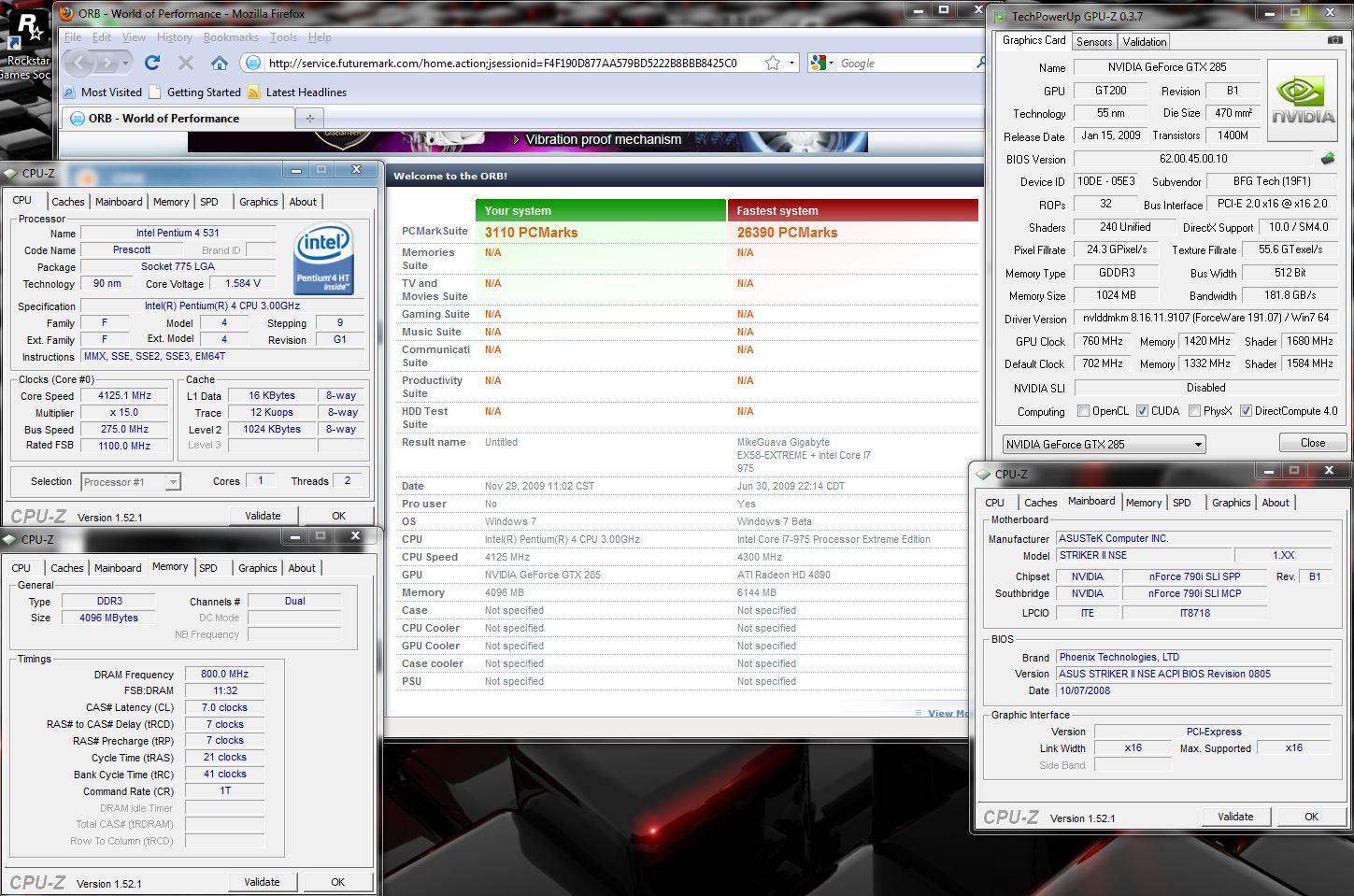Click the GPU Clock 760 MHz value
The width and height of the screenshot is (1354, 896).
[x=1103, y=341]
